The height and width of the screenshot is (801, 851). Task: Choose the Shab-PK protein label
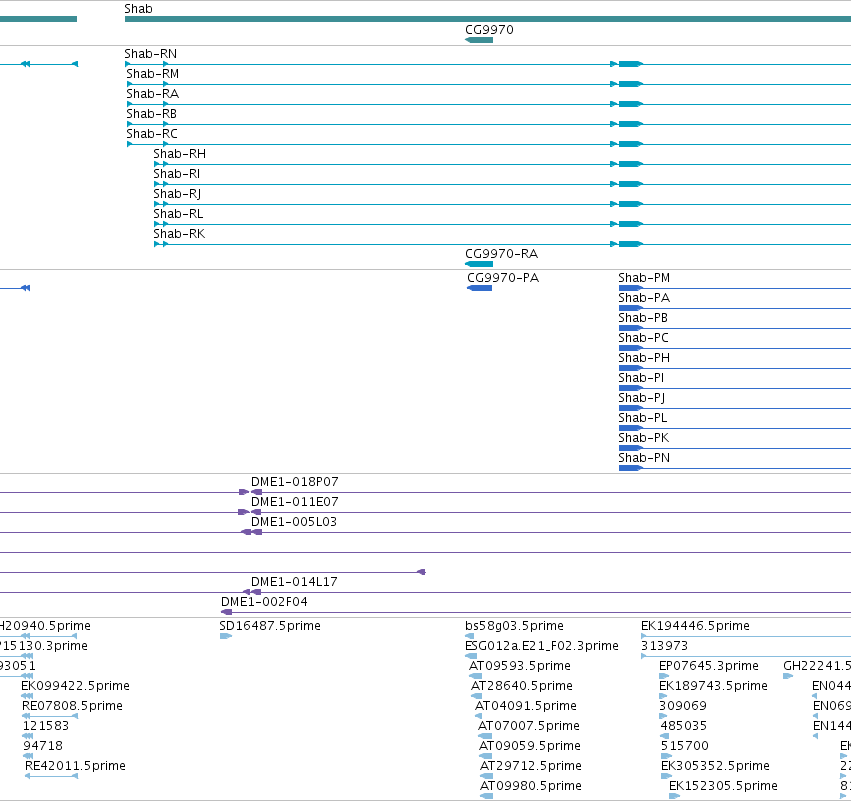click(644, 438)
